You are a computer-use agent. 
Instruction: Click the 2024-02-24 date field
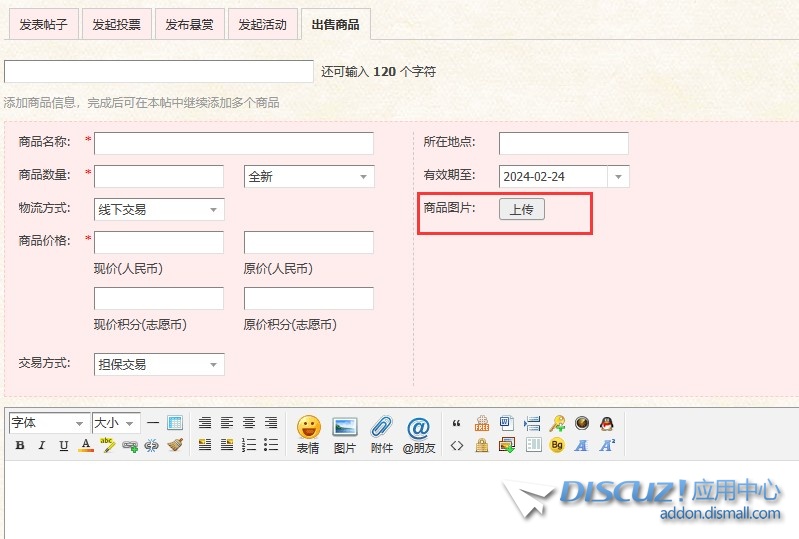coord(553,177)
